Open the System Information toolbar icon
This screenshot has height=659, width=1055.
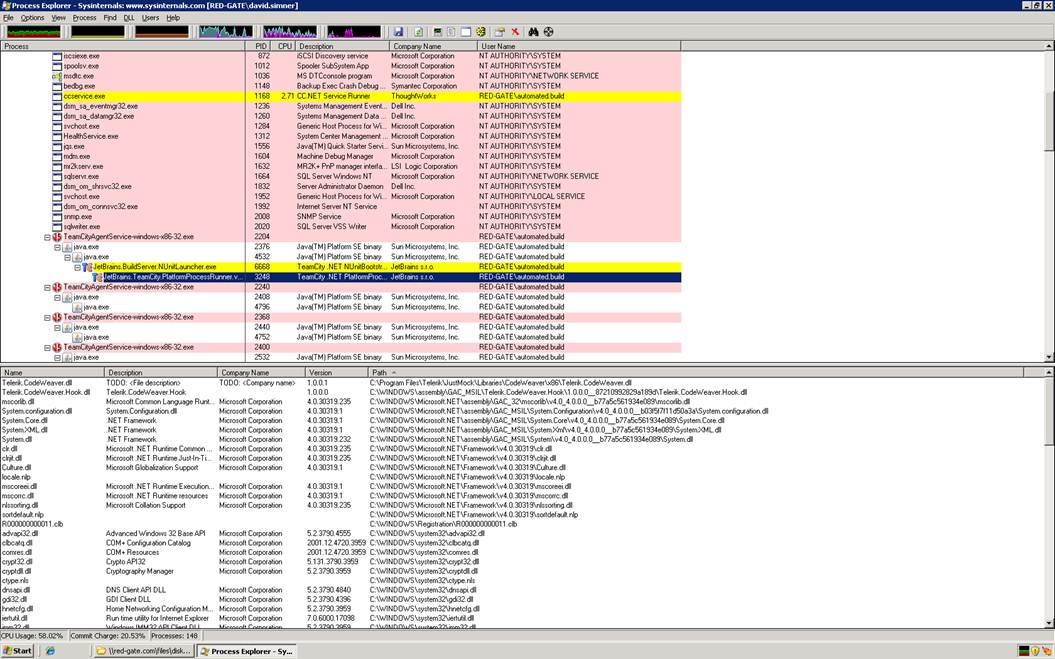click(437, 32)
